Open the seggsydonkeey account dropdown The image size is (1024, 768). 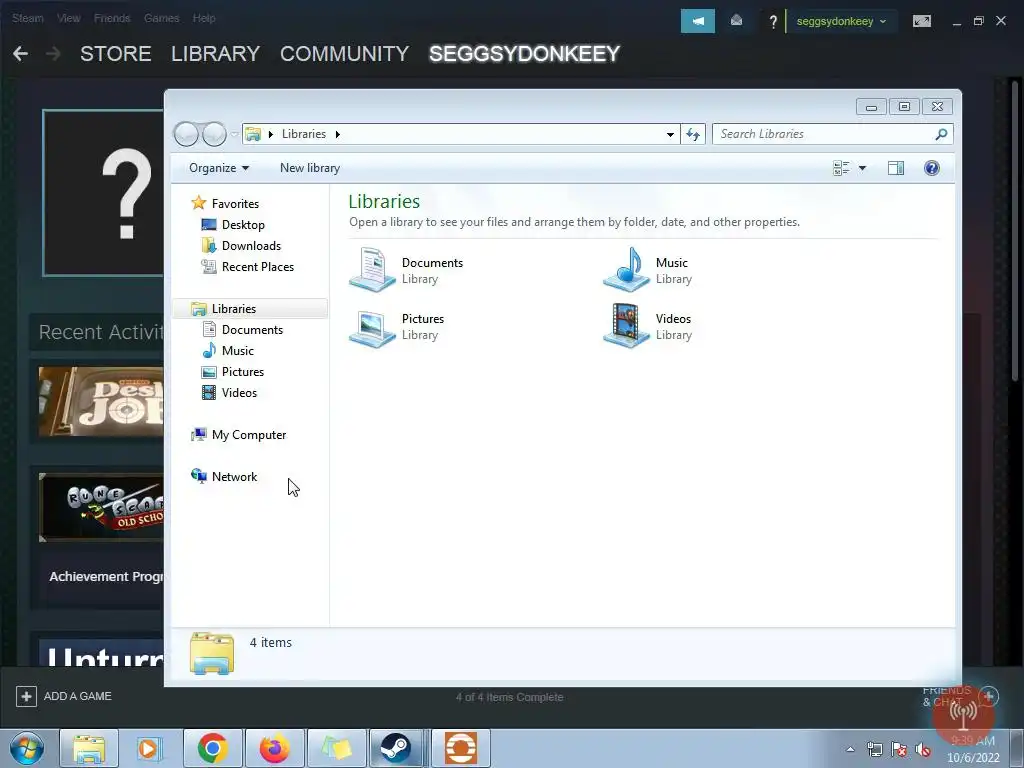tap(841, 22)
